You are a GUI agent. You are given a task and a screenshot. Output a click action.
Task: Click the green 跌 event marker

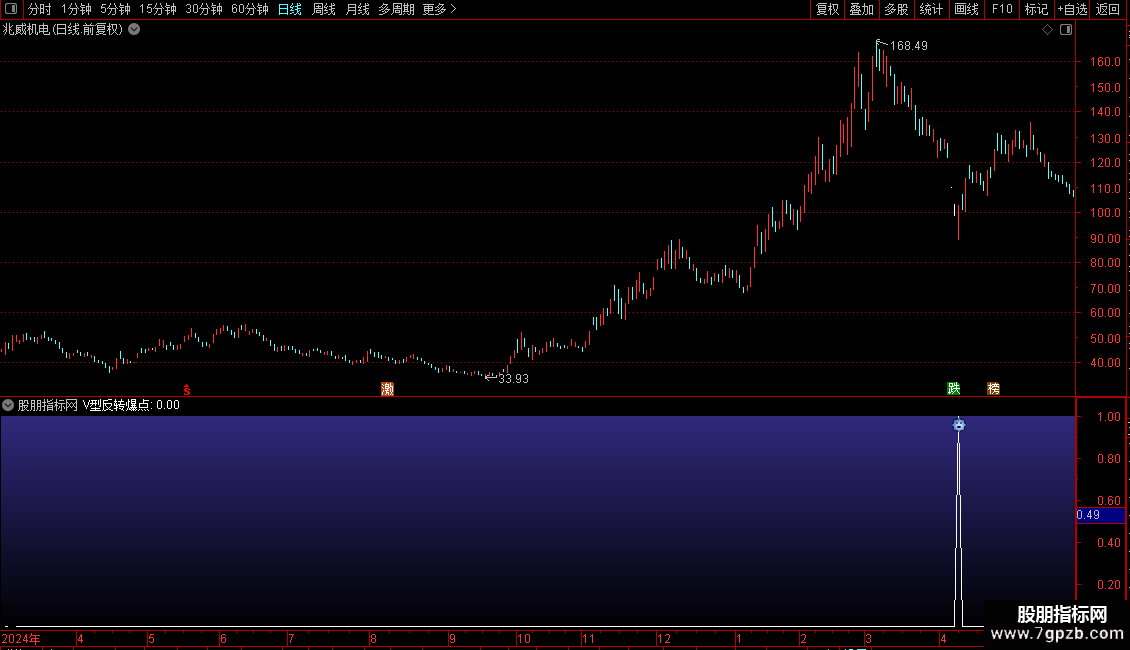click(x=953, y=388)
